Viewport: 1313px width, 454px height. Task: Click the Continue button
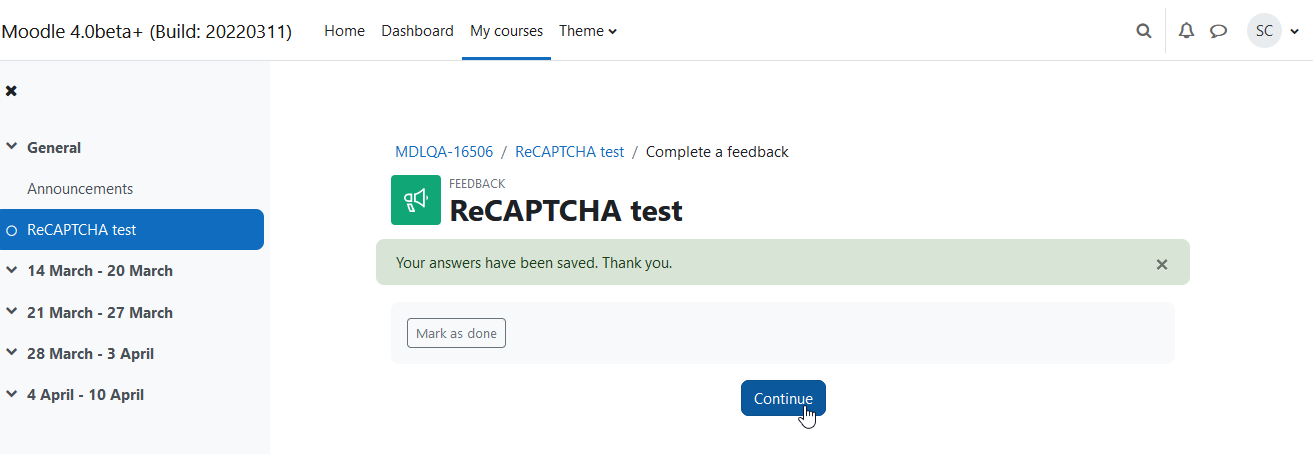pyautogui.click(x=783, y=398)
